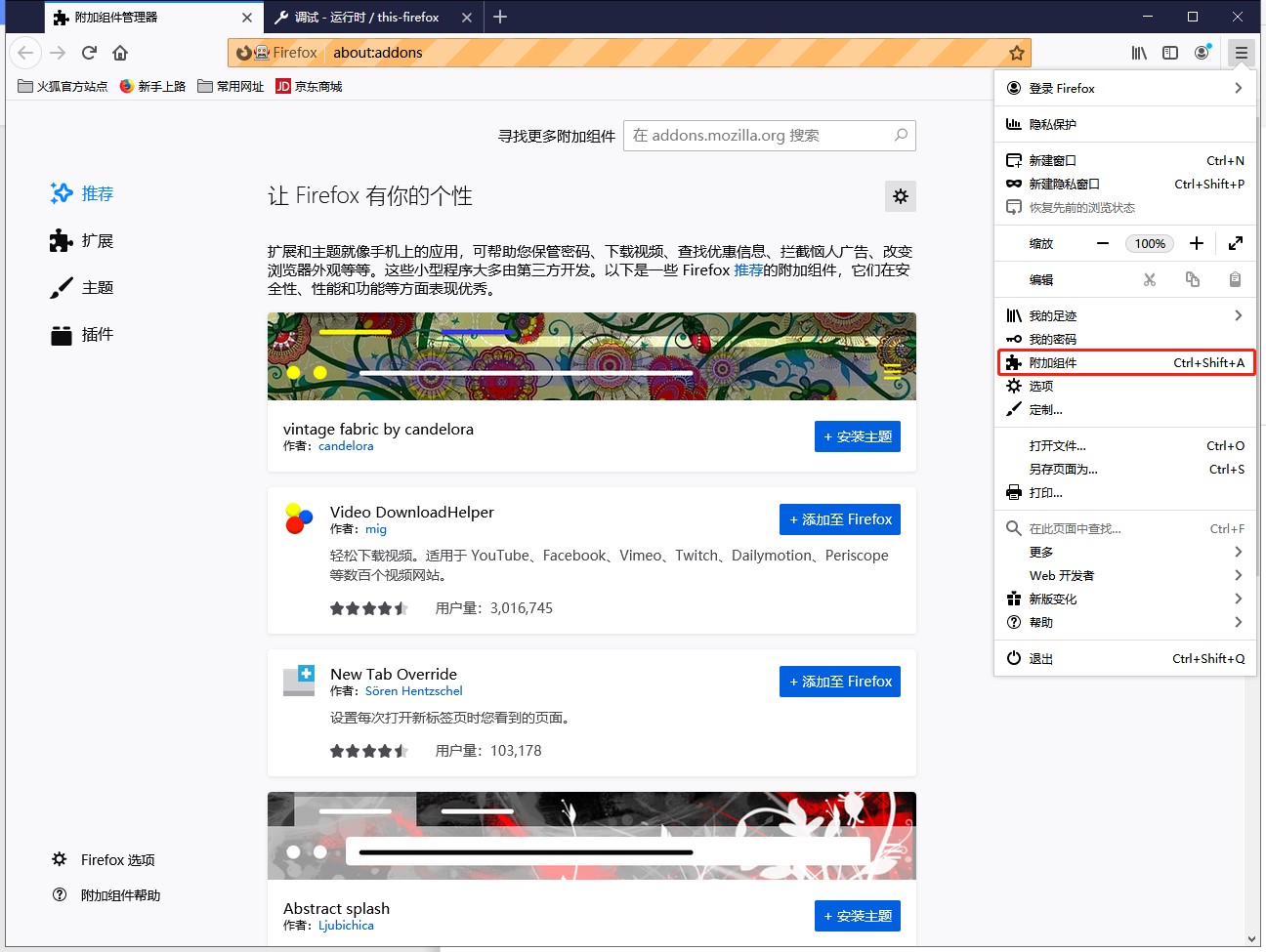
Task: Bookmark this page with star icon
Action: [1017, 53]
